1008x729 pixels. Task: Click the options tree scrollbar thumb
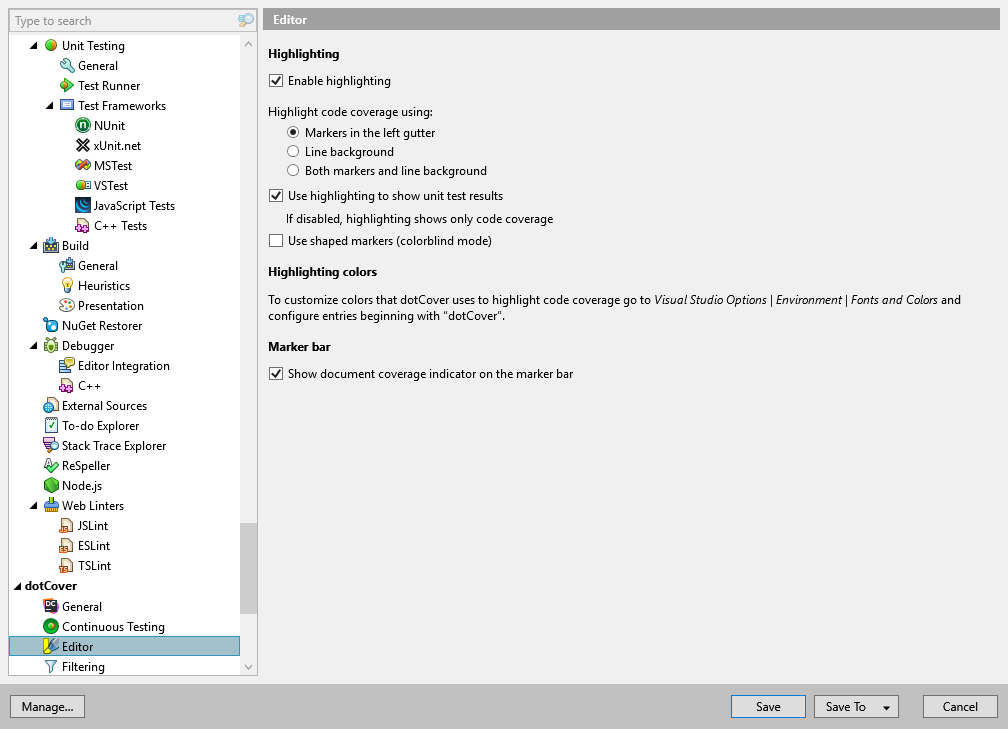point(249,568)
